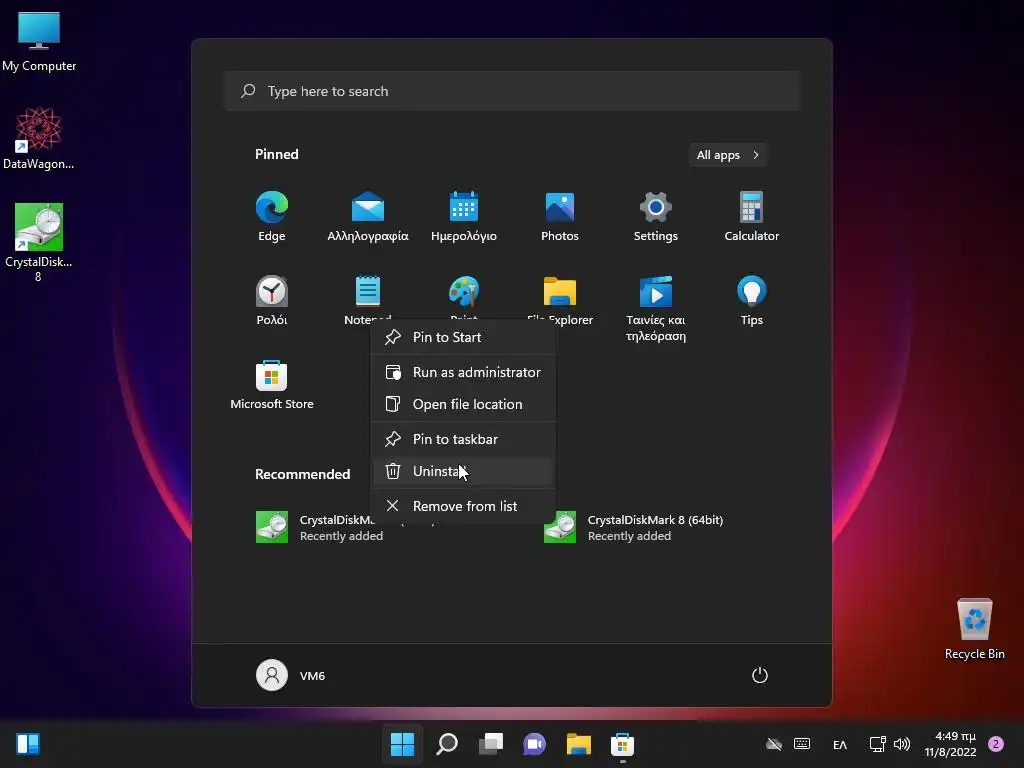
Task: Open clock showing 4:49 πμ
Action: pyautogui.click(x=950, y=744)
